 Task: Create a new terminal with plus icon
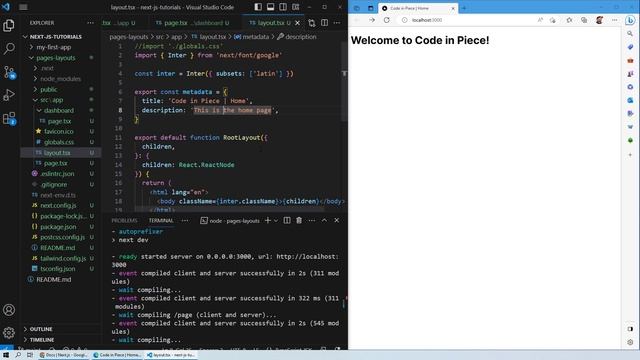tap(268, 220)
